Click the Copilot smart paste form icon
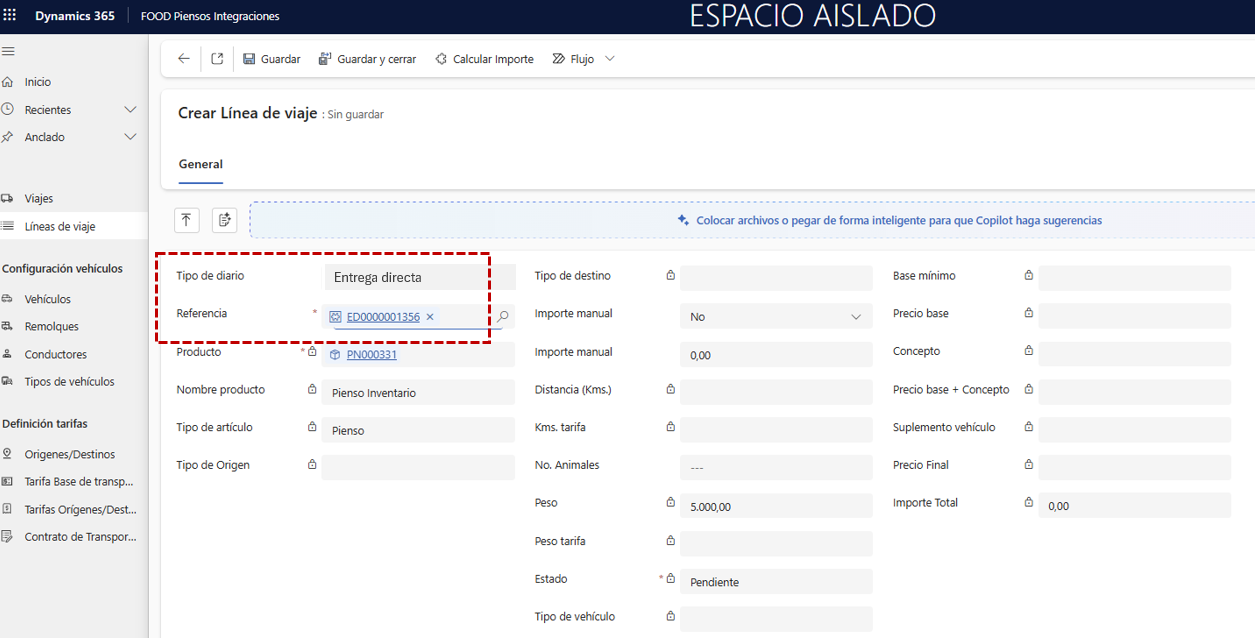The height and width of the screenshot is (638, 1255). tap(224, 220)
